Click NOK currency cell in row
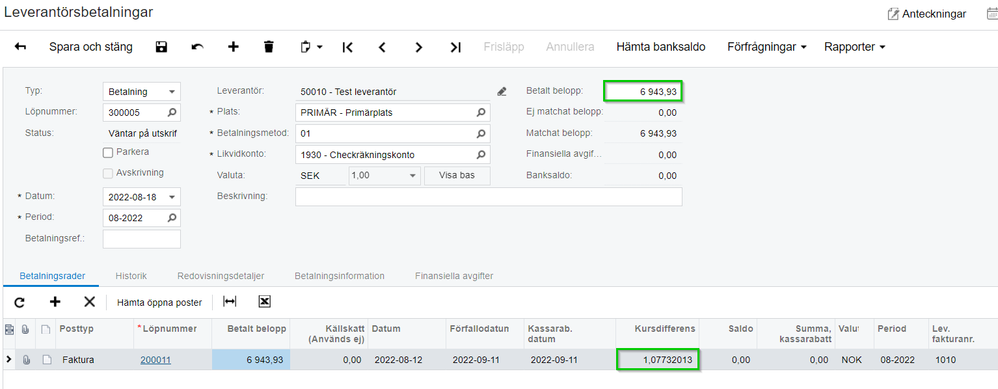The image size is (998, 389). click(x=852, y=360)
